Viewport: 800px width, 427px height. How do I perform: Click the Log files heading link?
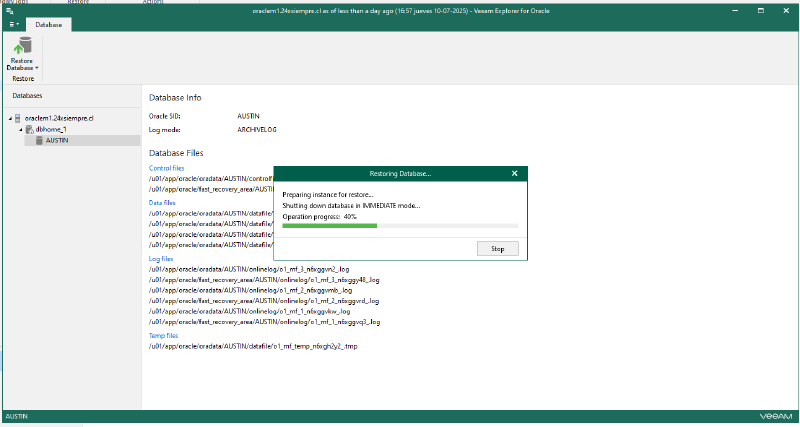[161, 259]
